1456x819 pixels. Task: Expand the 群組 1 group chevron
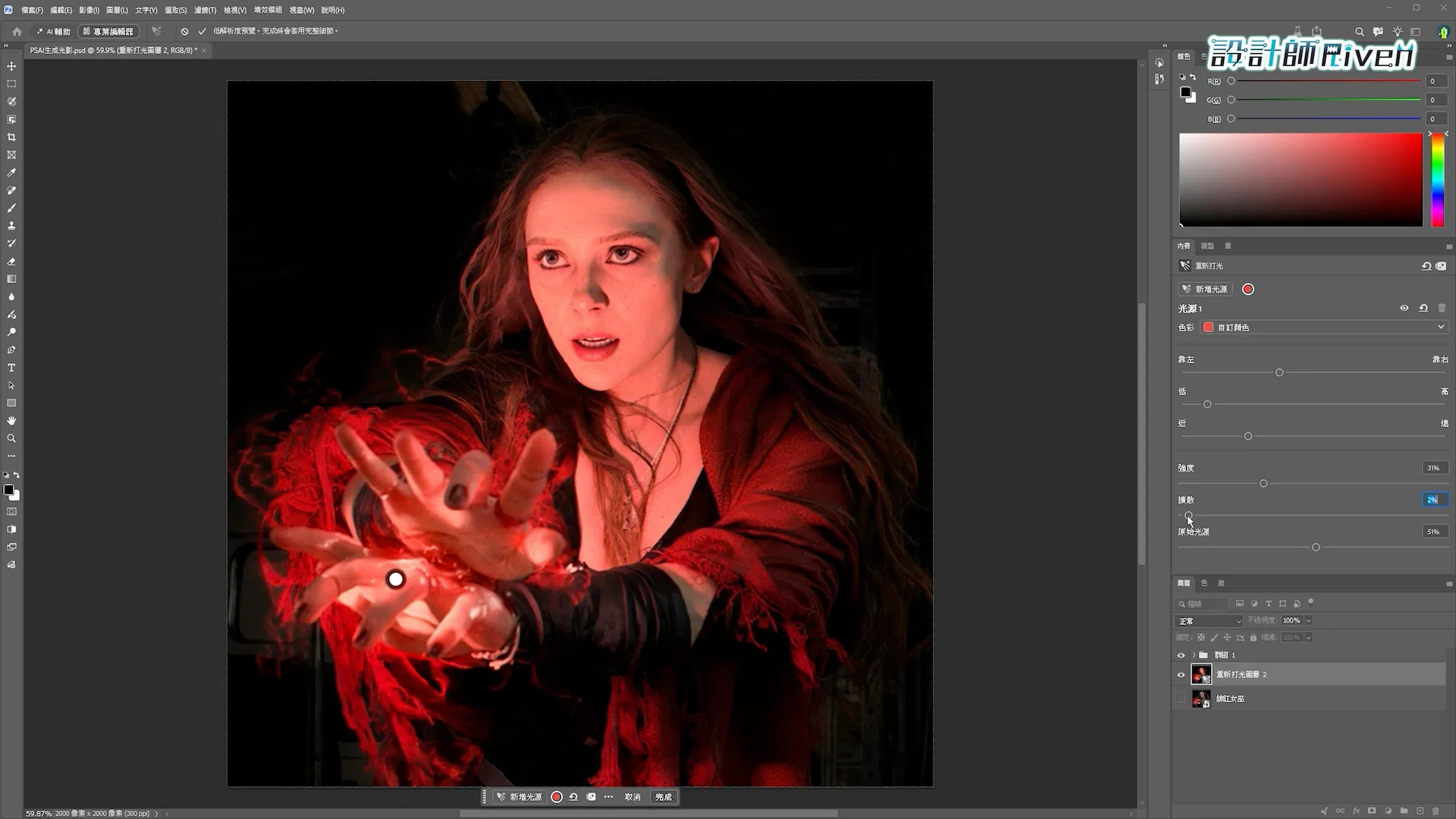(x=1194, y=655)
